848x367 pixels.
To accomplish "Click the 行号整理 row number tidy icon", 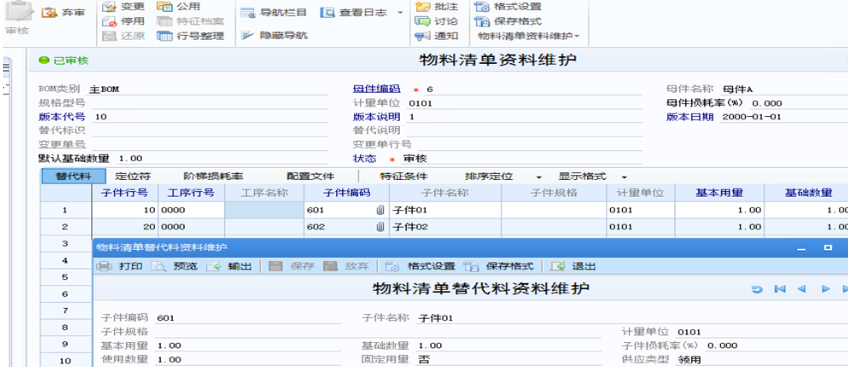I will [x=164, y=36].
